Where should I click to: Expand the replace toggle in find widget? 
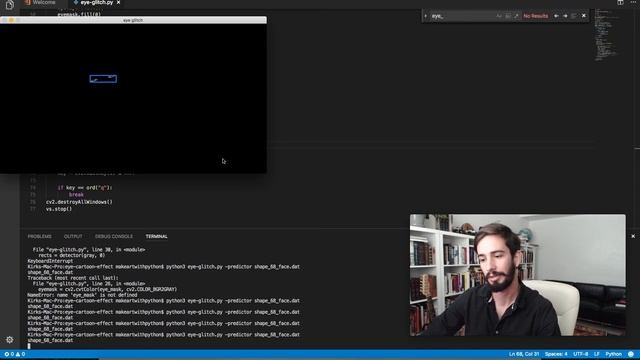point(425,16)
